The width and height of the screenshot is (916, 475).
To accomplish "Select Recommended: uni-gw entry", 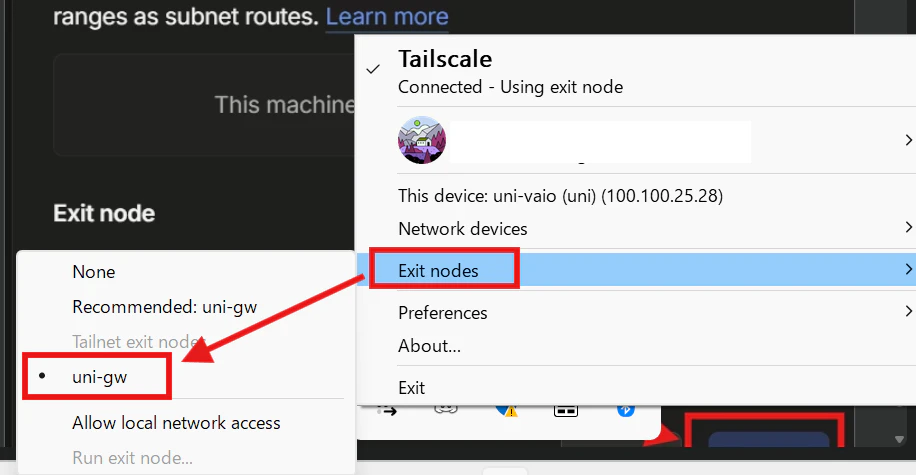I will 165,307.
